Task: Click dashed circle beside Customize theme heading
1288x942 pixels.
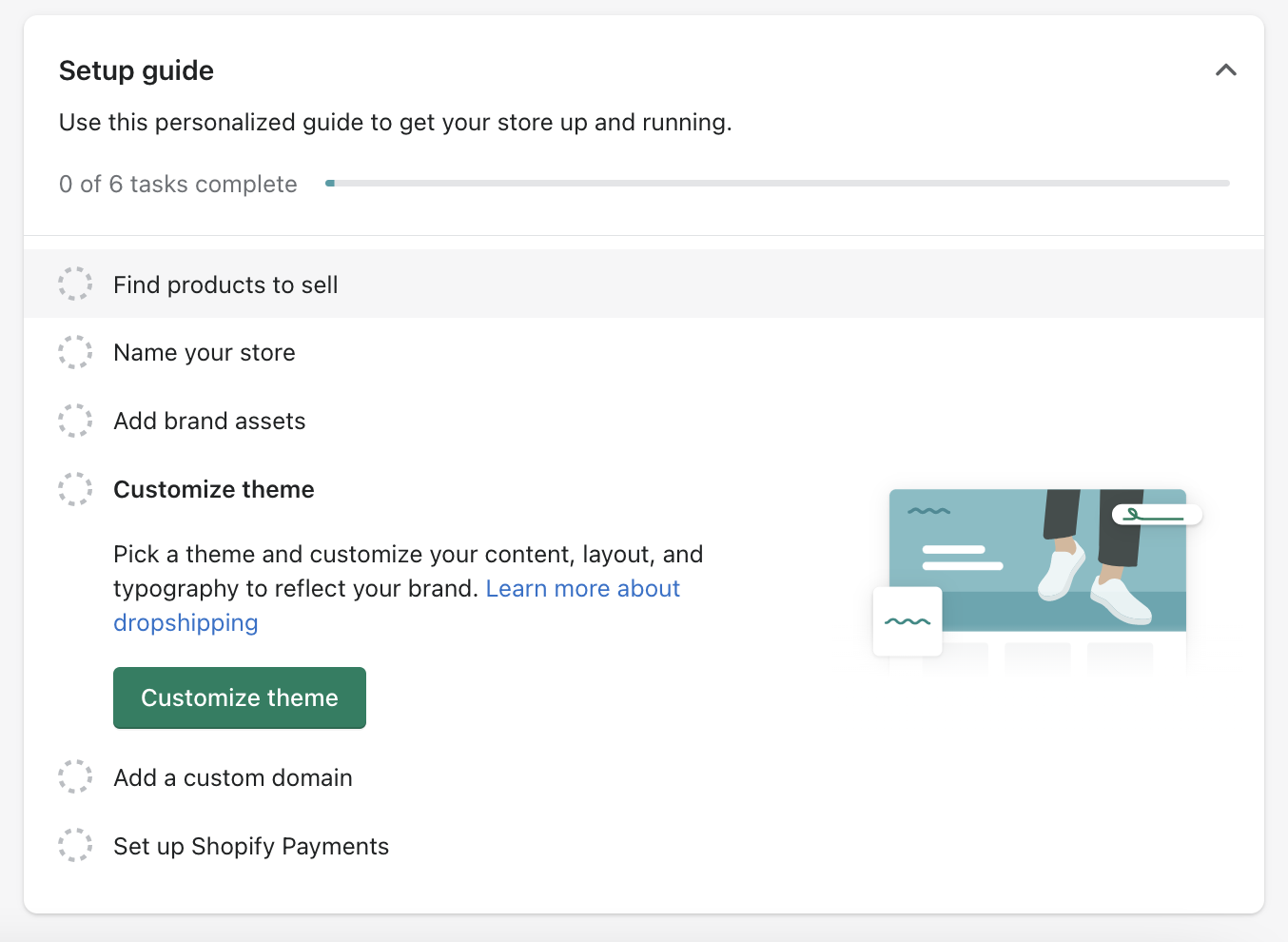Action: coord(75,489)
